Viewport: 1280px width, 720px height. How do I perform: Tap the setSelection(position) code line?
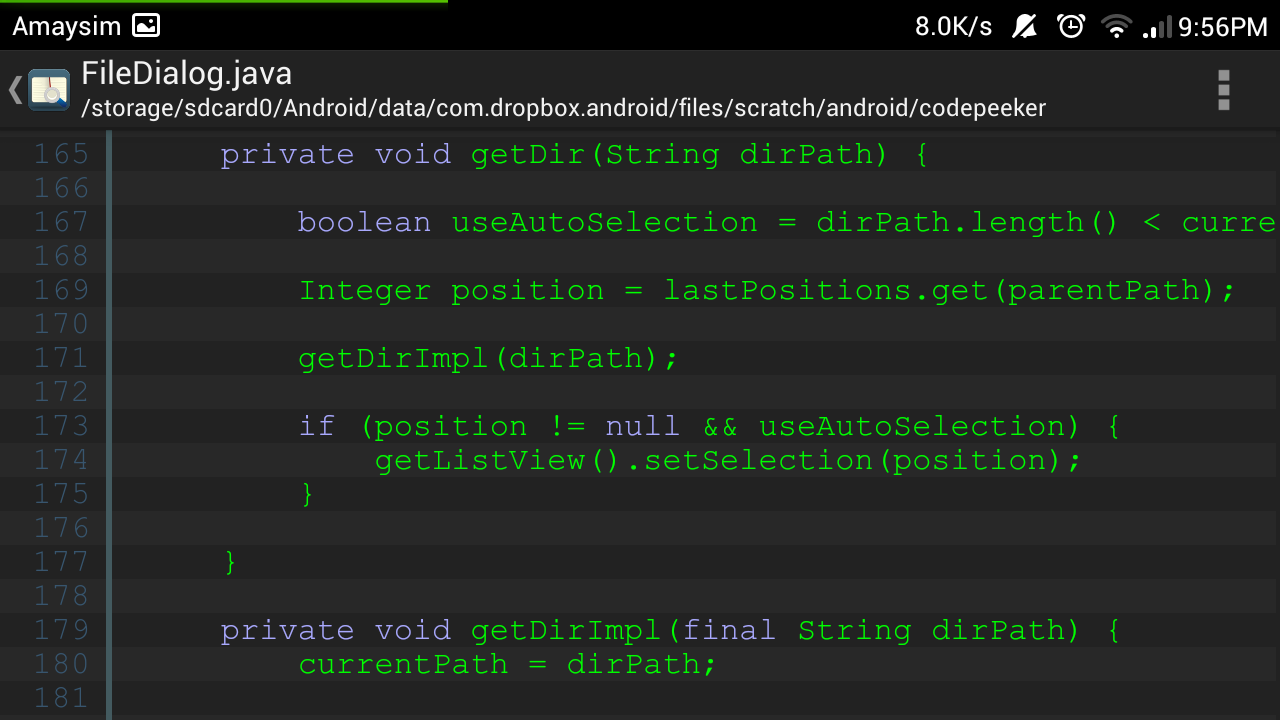coord(728,461)
